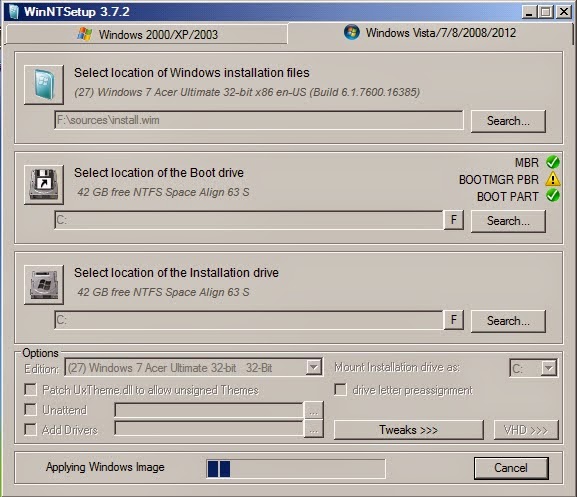Screen dimensions: 577x497
Task: Click the Windows 7 Acer Ultimate build text
Action: point(247,92)
